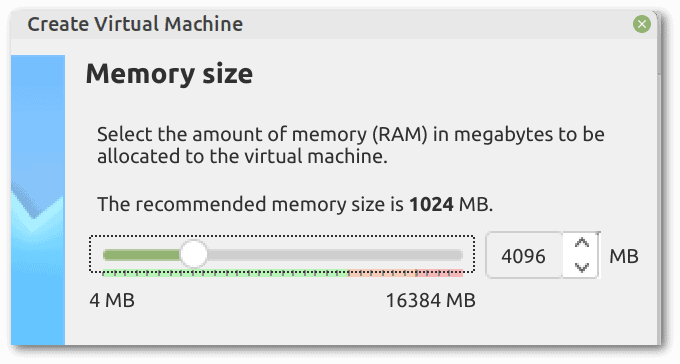Click the recommended memory size sentence

click(x=295, y=204)
